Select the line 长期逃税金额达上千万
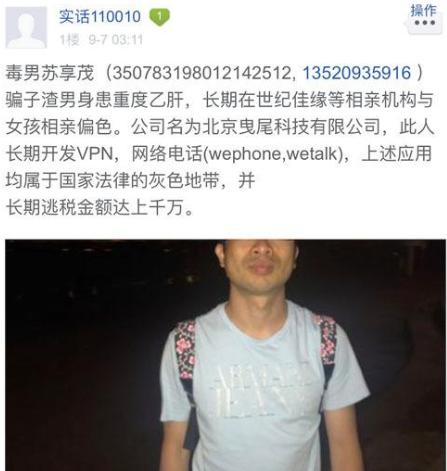 95,208
